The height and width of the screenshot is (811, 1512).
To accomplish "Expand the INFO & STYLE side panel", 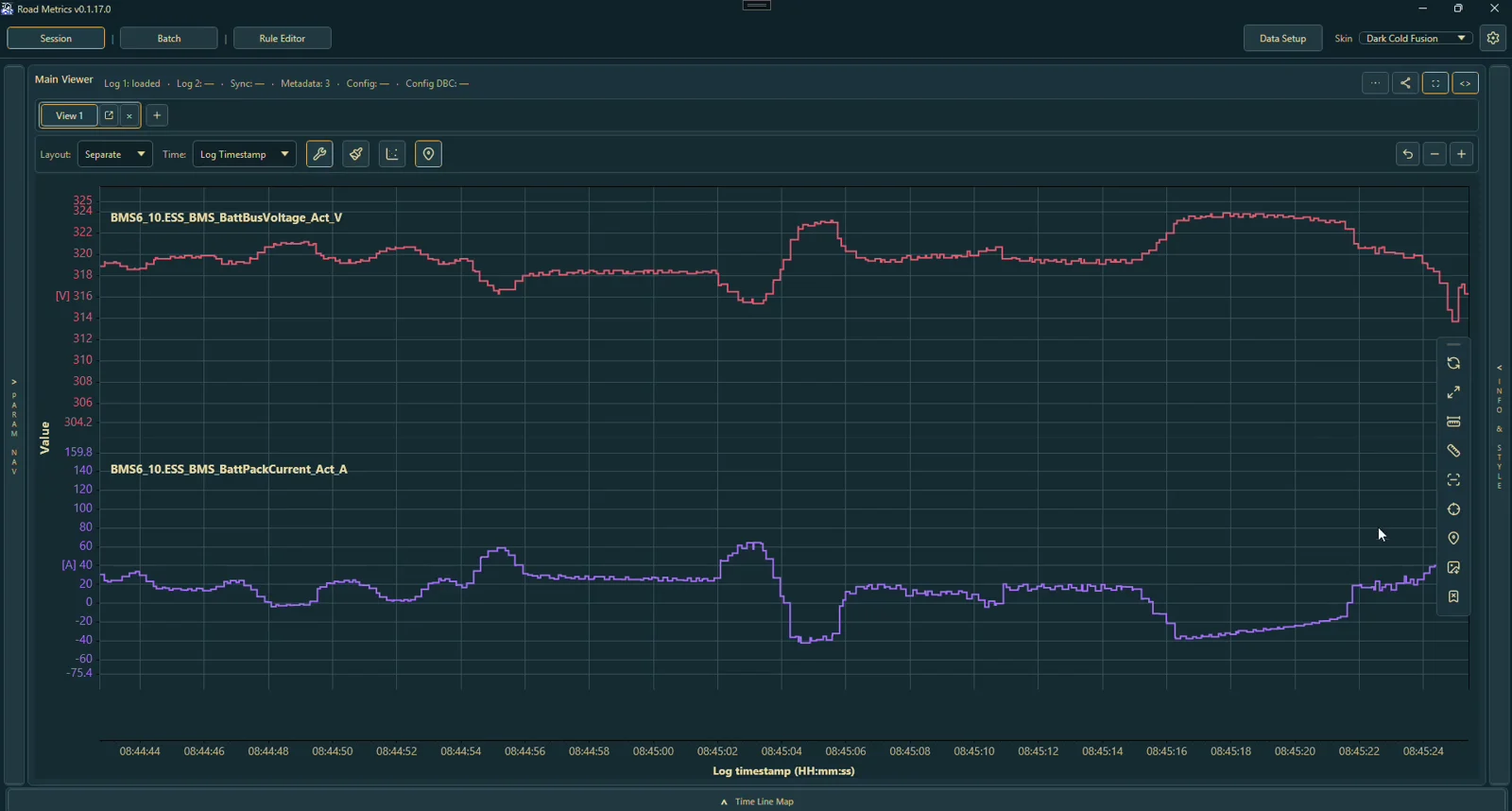I will coord(1500,425).
